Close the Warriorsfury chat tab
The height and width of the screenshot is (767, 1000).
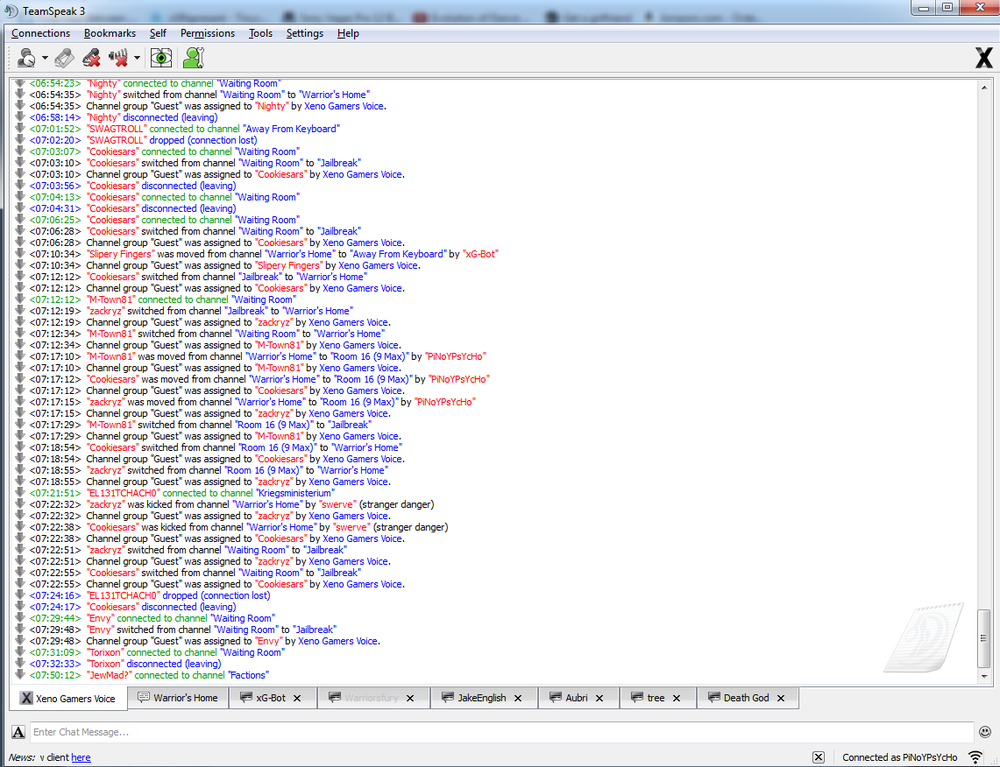410,698
